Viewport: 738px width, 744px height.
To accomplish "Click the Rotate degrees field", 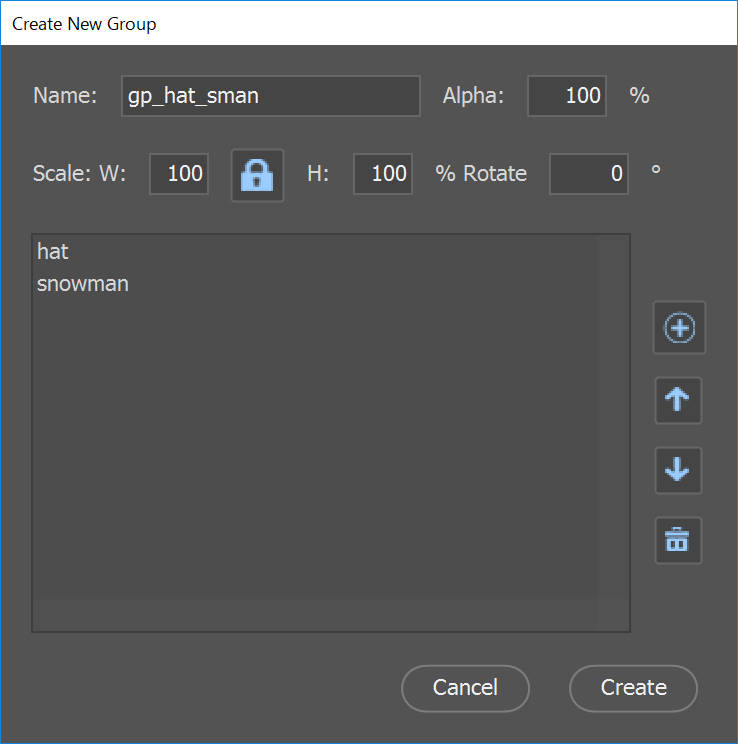I will click(x=589, y=174).
